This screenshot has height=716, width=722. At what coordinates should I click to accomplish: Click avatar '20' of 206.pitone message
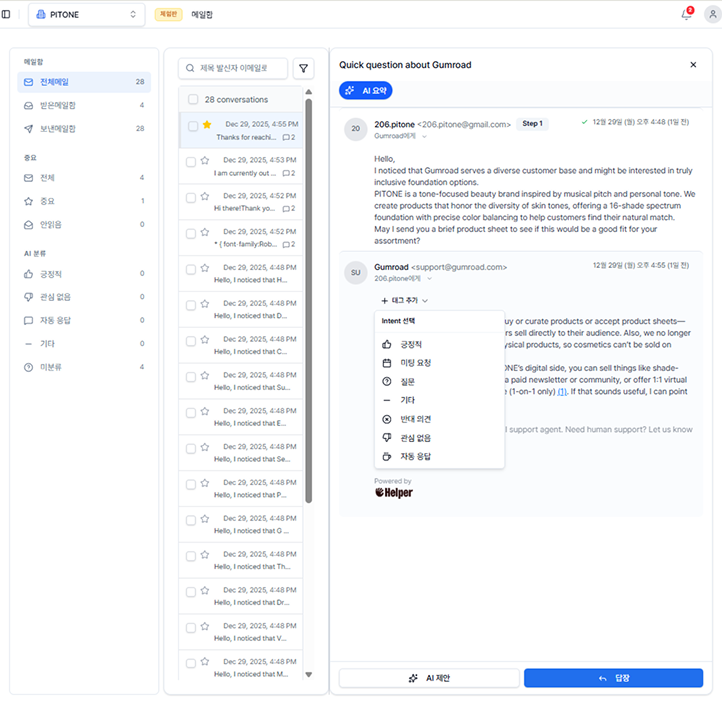point(355,129)
